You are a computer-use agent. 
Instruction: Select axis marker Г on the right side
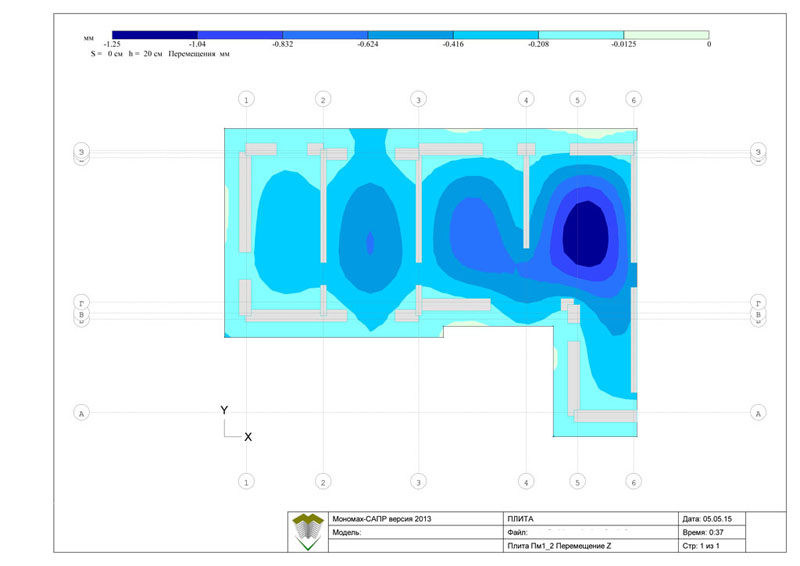(758, 303)
